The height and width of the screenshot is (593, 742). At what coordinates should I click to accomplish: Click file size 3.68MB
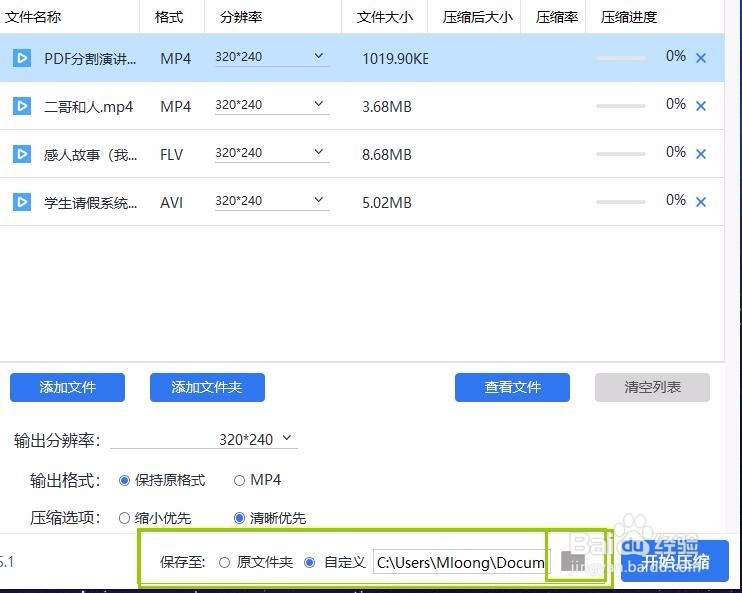[x=387, y=107]
